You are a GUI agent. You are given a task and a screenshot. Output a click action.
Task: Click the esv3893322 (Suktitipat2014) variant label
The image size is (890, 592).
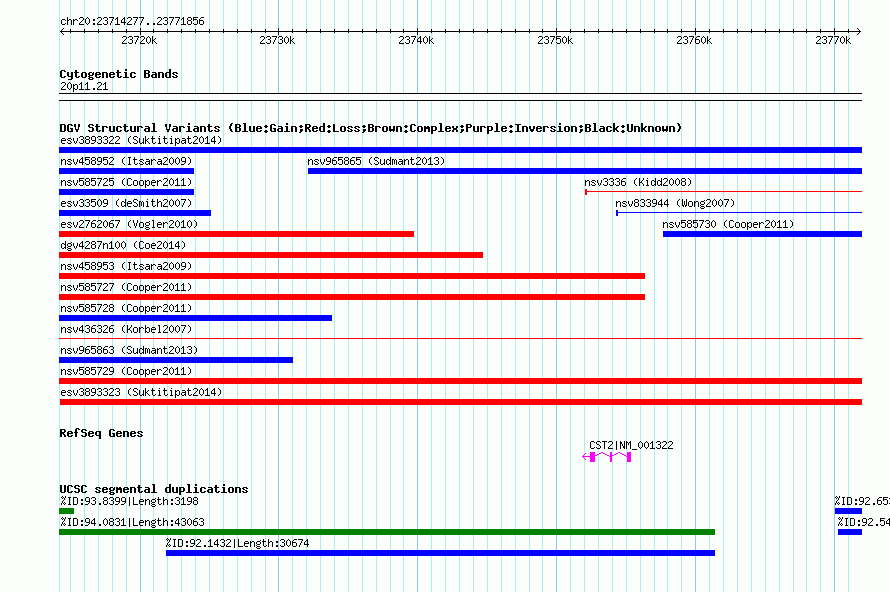141,140
